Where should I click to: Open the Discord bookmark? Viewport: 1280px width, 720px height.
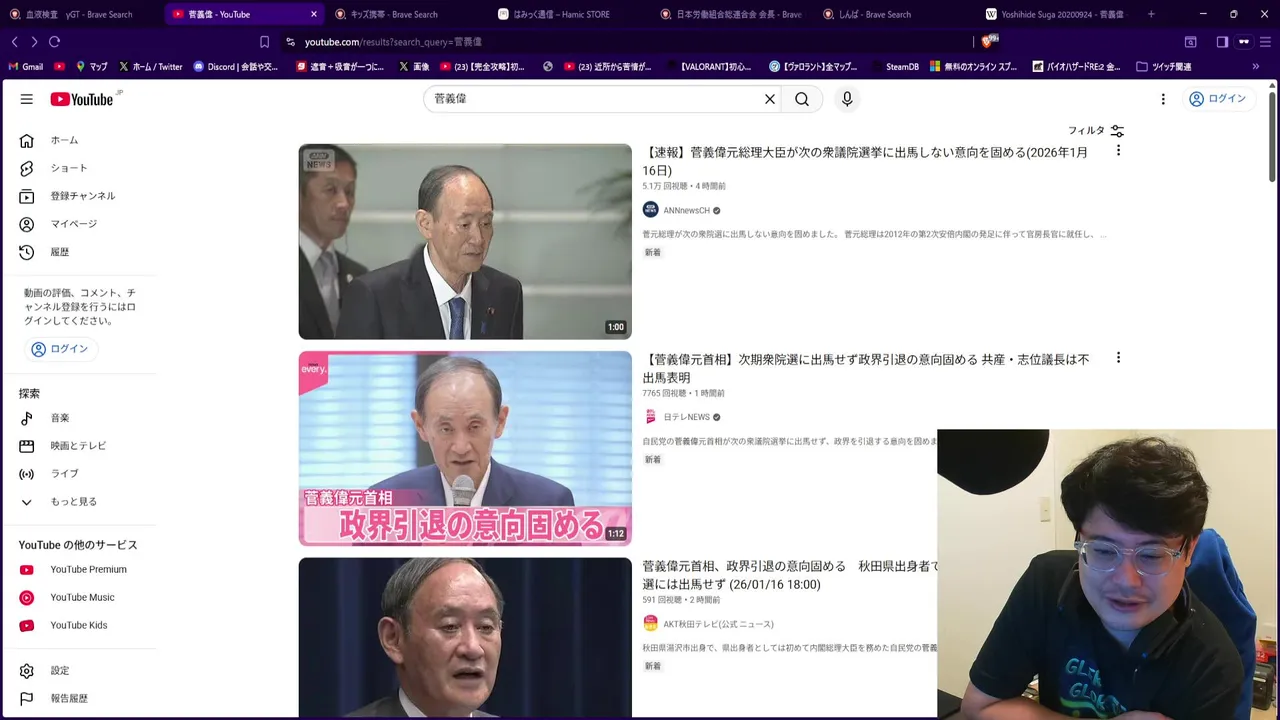pyautogui.click(x=235, y=67)
